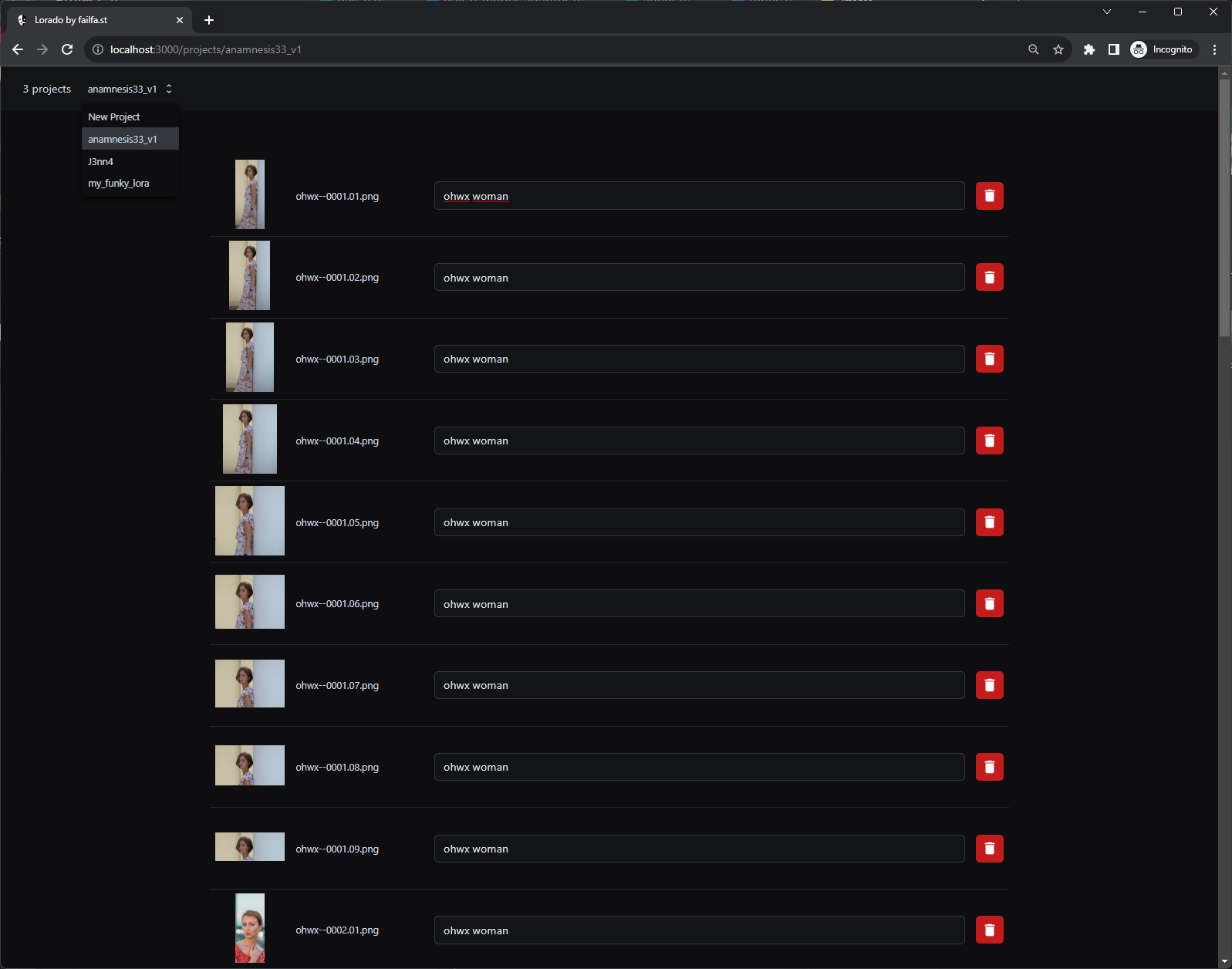Select New Project from the dropdown list
The image size is (1232, 969).
[x=114, y=117]
